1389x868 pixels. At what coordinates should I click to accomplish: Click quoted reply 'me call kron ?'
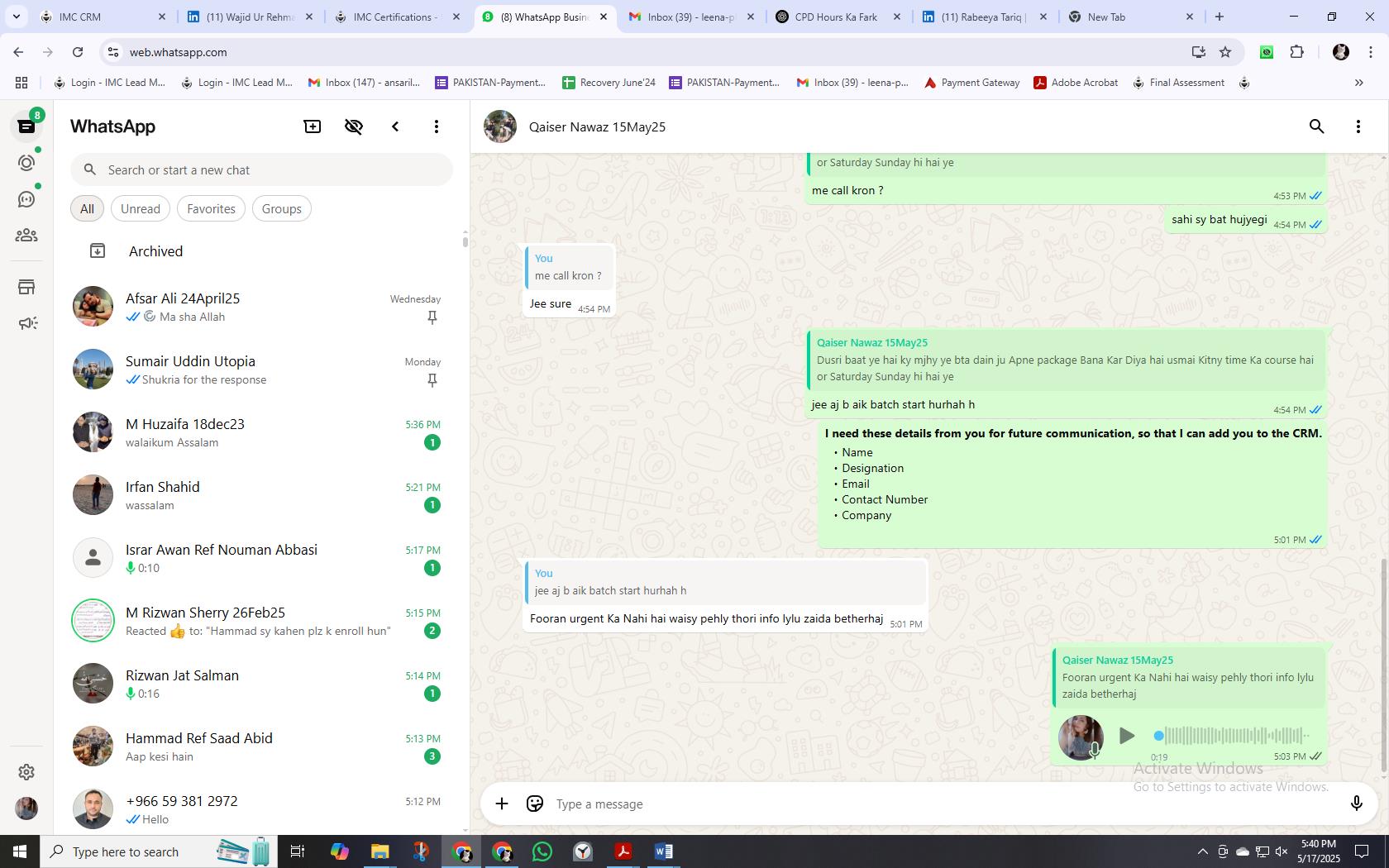[569, 267]
